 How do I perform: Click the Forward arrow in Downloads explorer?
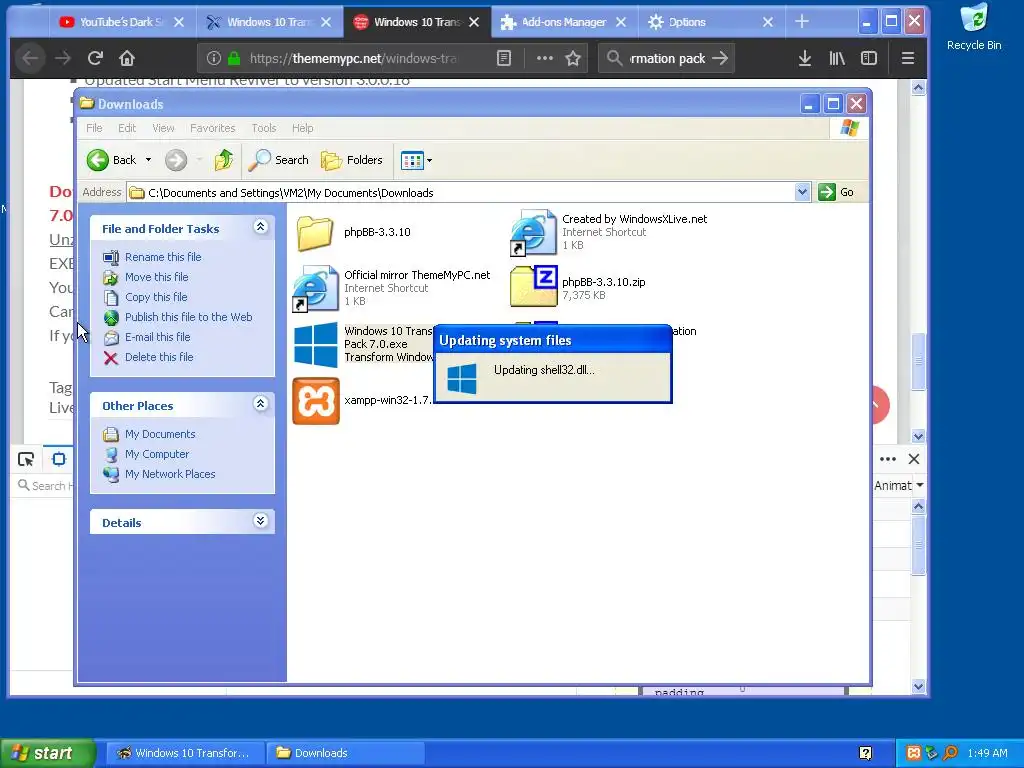(x=176, y=160)
